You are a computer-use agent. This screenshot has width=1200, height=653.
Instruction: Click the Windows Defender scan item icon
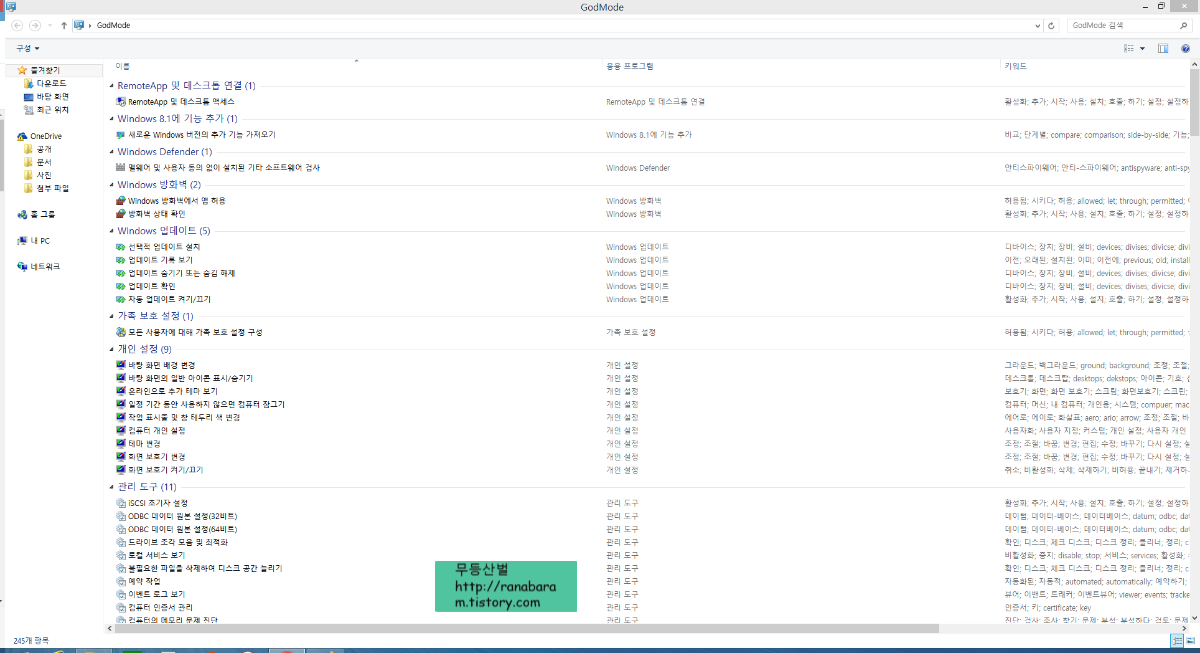click(x=121, y=168)
